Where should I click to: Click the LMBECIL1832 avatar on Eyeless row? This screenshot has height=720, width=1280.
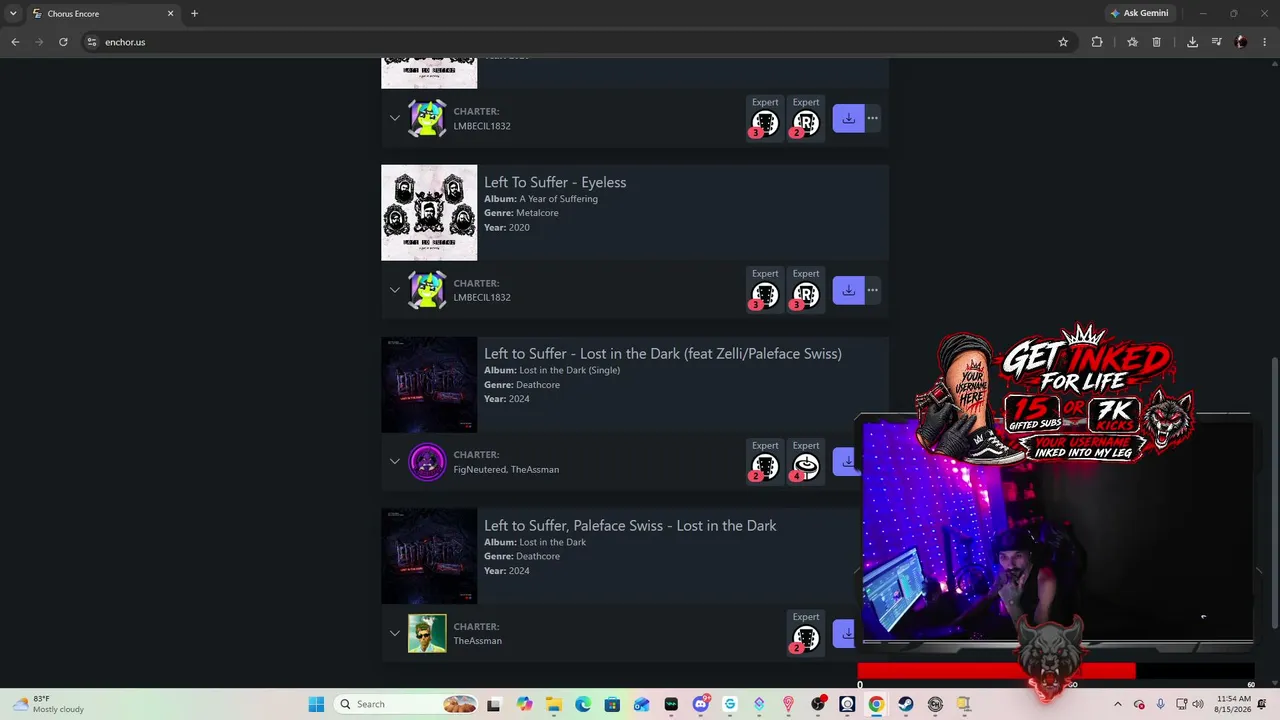point(427,290)
